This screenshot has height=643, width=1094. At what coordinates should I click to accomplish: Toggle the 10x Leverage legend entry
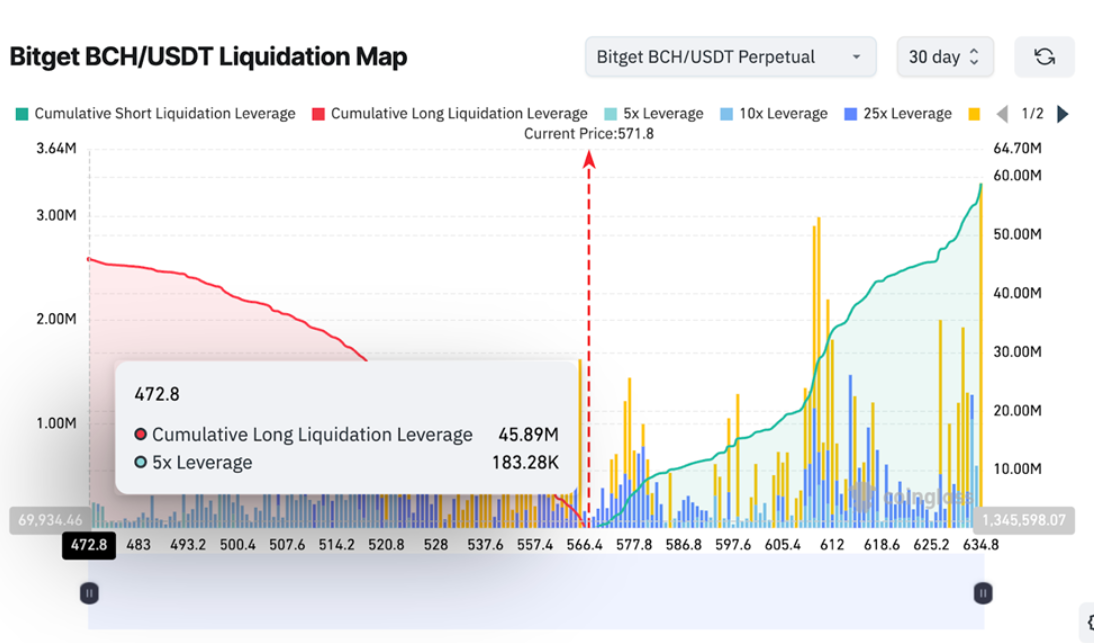pyautogui.click(x=773, y=114)
